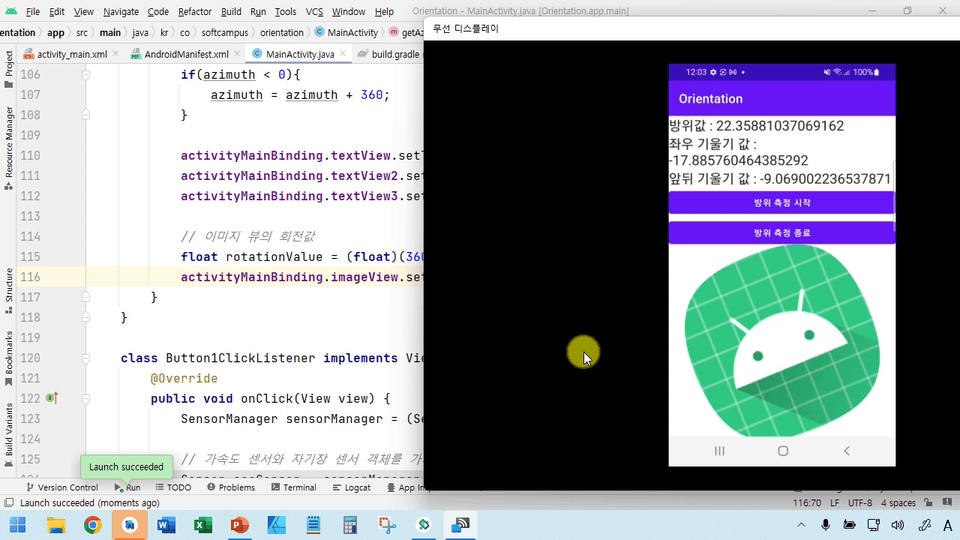Click override gutter icon on line 122
This screenshot has width=960, height=540.
52,398
